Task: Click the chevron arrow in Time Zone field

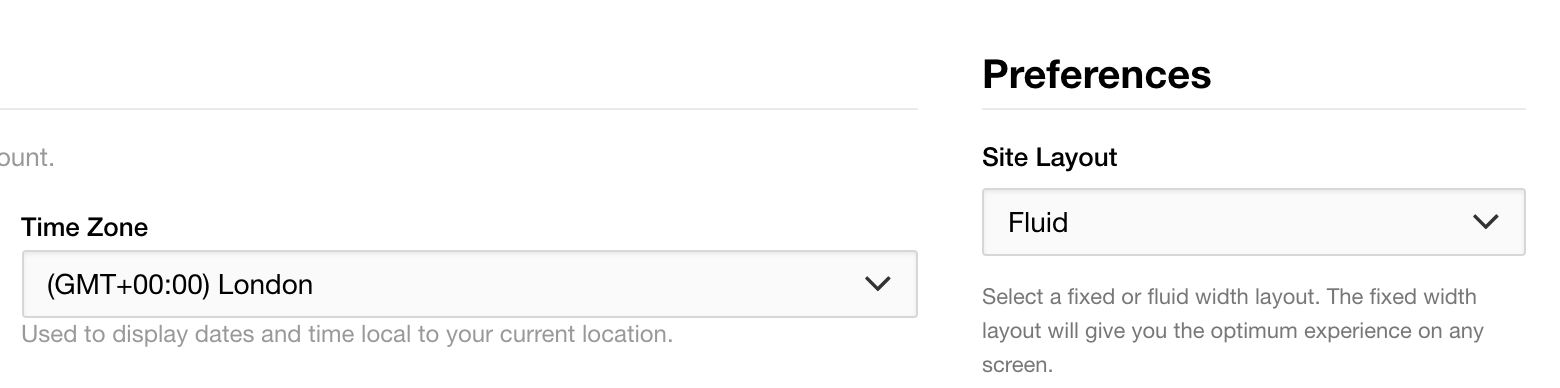Action: [877, 285]
